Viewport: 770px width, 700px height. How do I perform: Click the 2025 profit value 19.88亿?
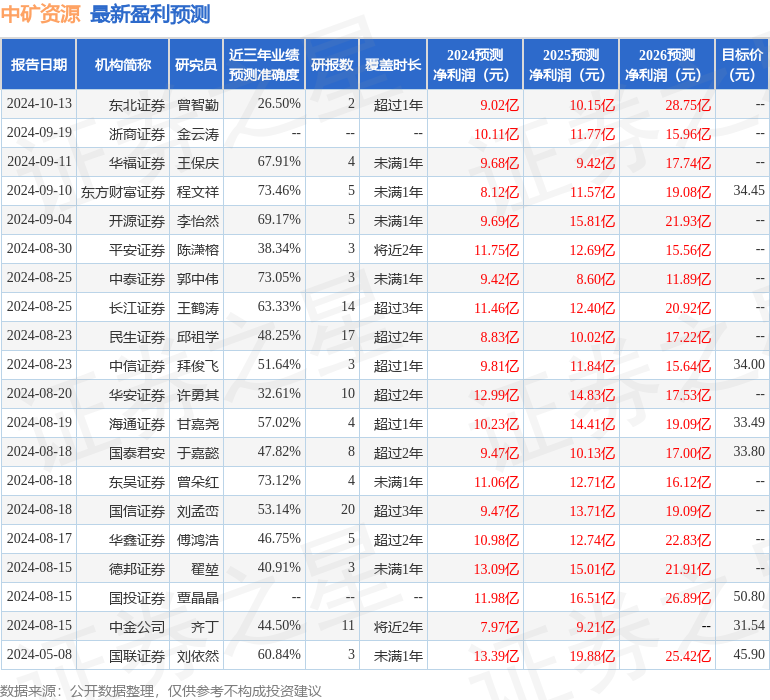(x=592, y=656)
